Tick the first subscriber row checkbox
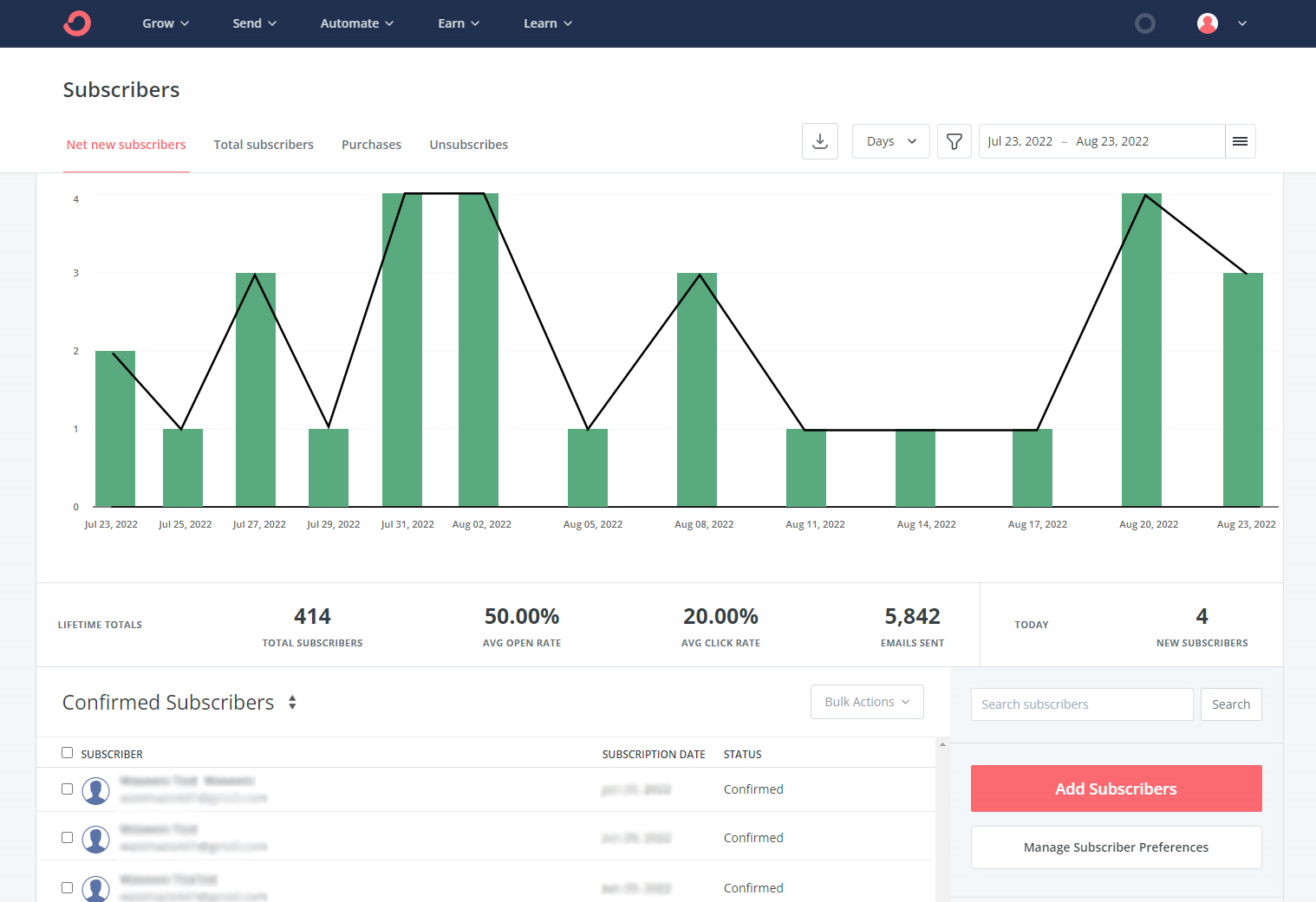This screenshot has height=902, width=1316. tap(67, 789)
